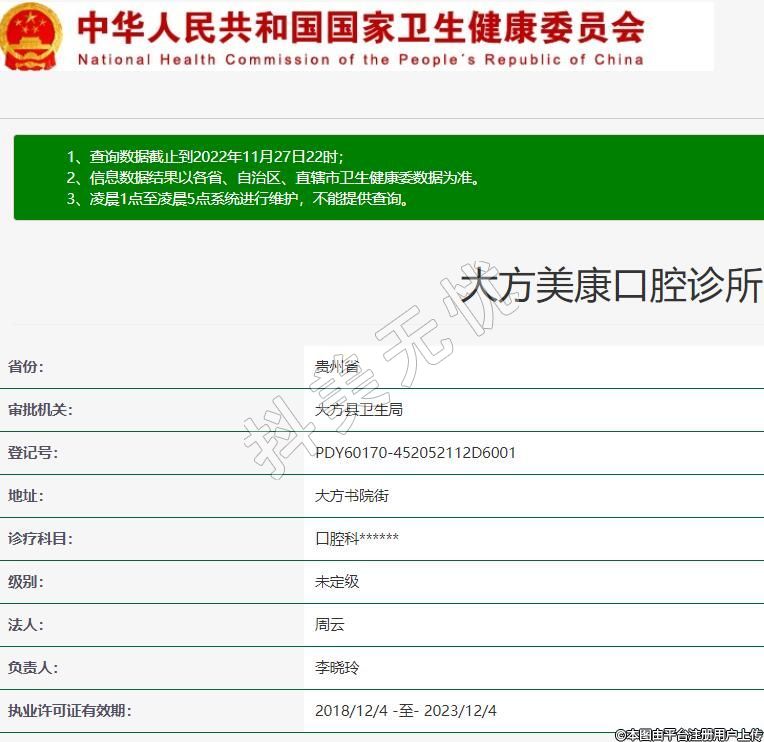Click the Chinese commission title in header
Screen dimensions: 764x742
(x=360, y=26)
